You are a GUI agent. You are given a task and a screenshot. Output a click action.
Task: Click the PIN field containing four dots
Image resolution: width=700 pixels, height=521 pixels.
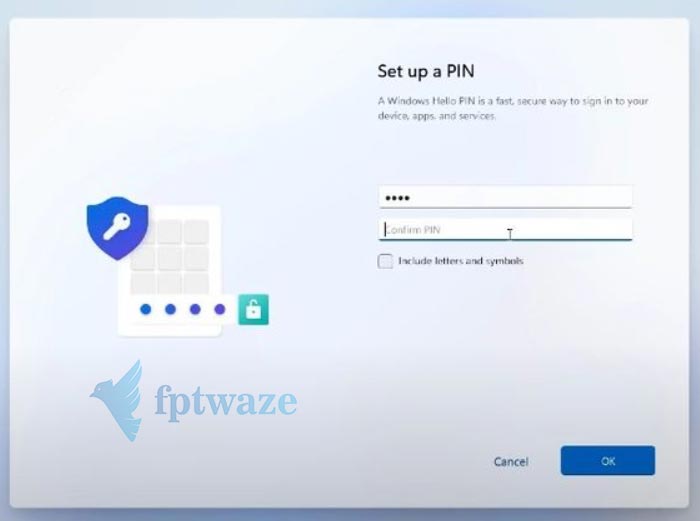click(505, 197)
